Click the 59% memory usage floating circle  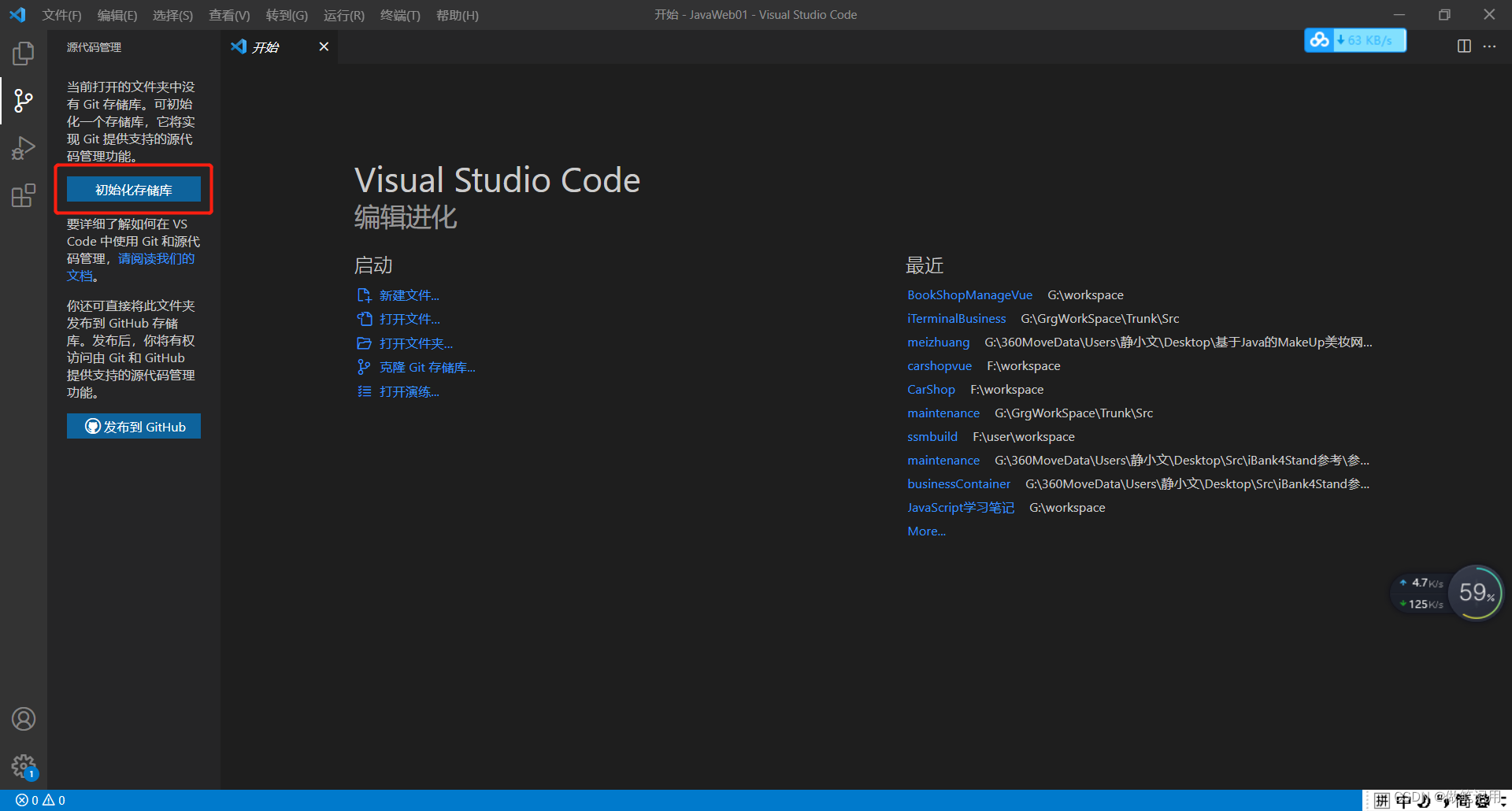[1476, 593]
